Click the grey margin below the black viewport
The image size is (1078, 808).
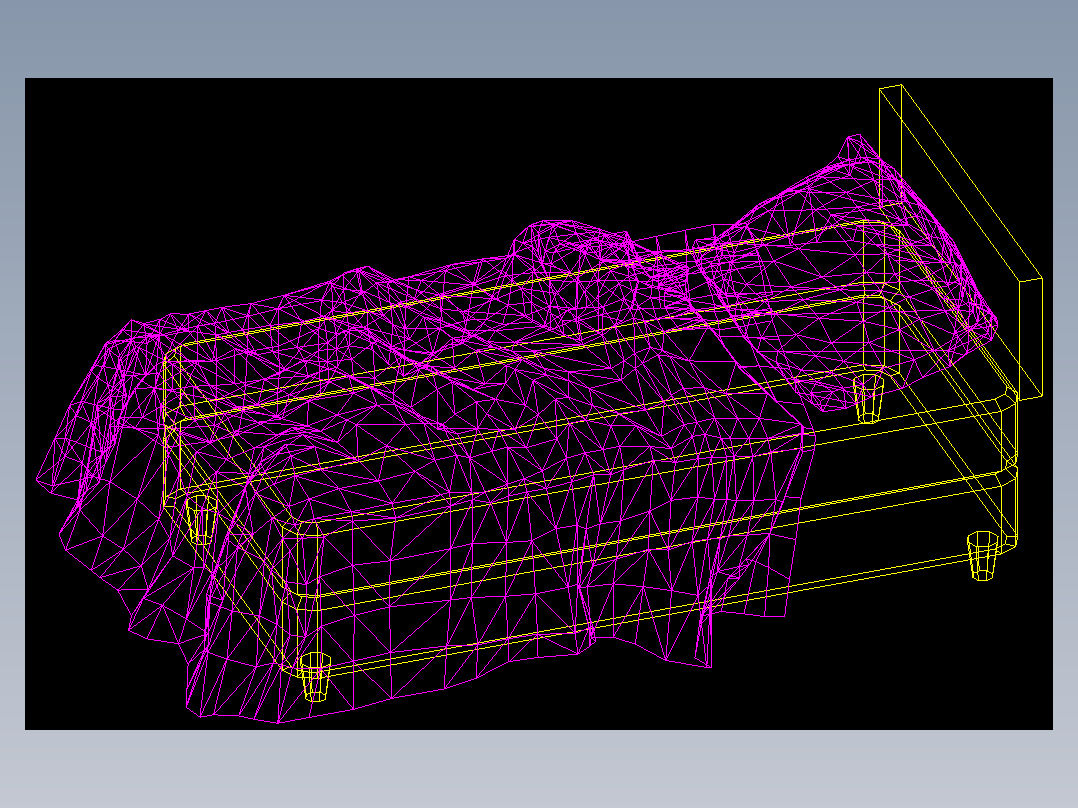pyautogui.click(x=539, y=769)
